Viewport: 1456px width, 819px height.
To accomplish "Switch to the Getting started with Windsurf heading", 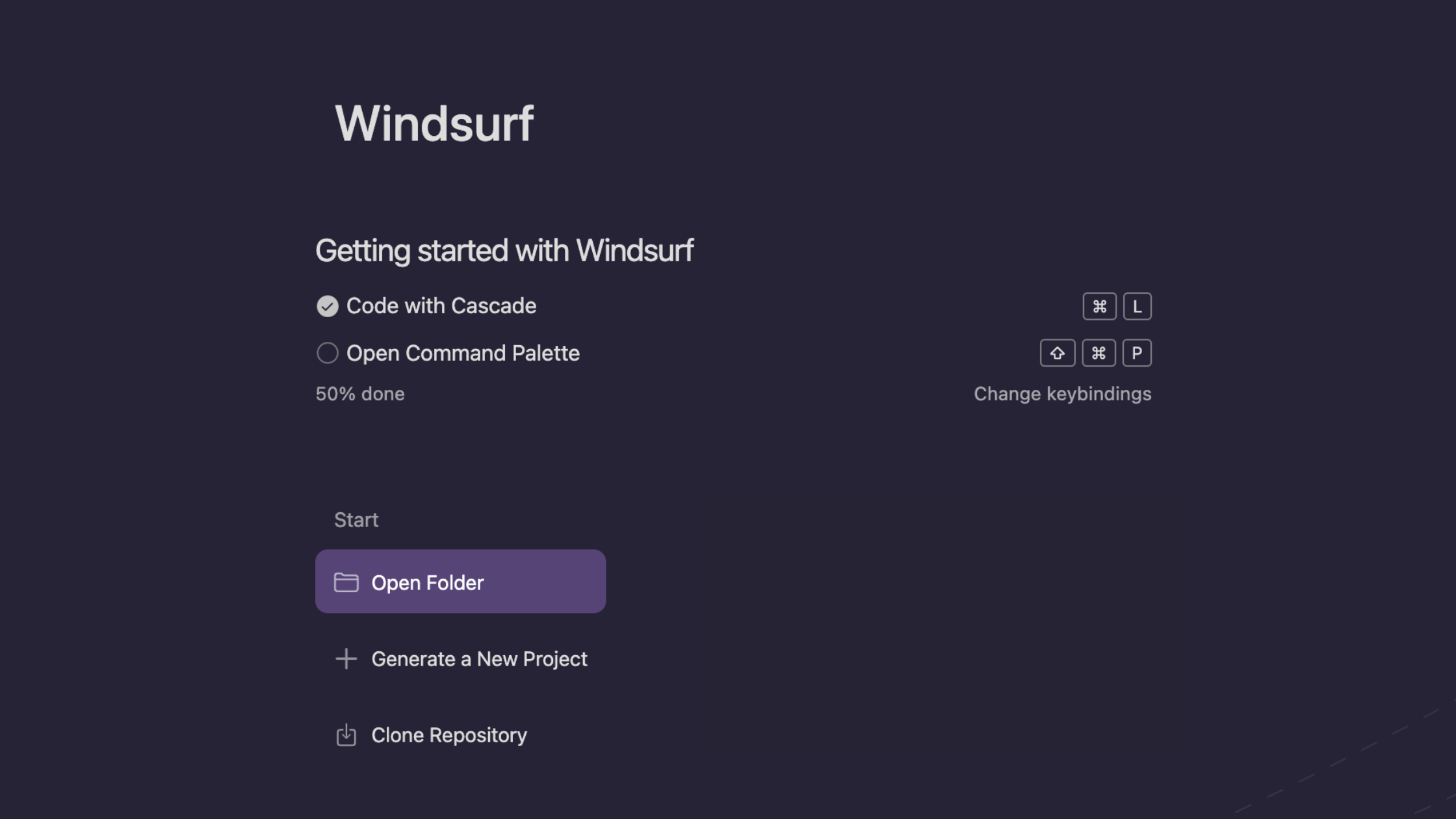I will tap(504, 250).
